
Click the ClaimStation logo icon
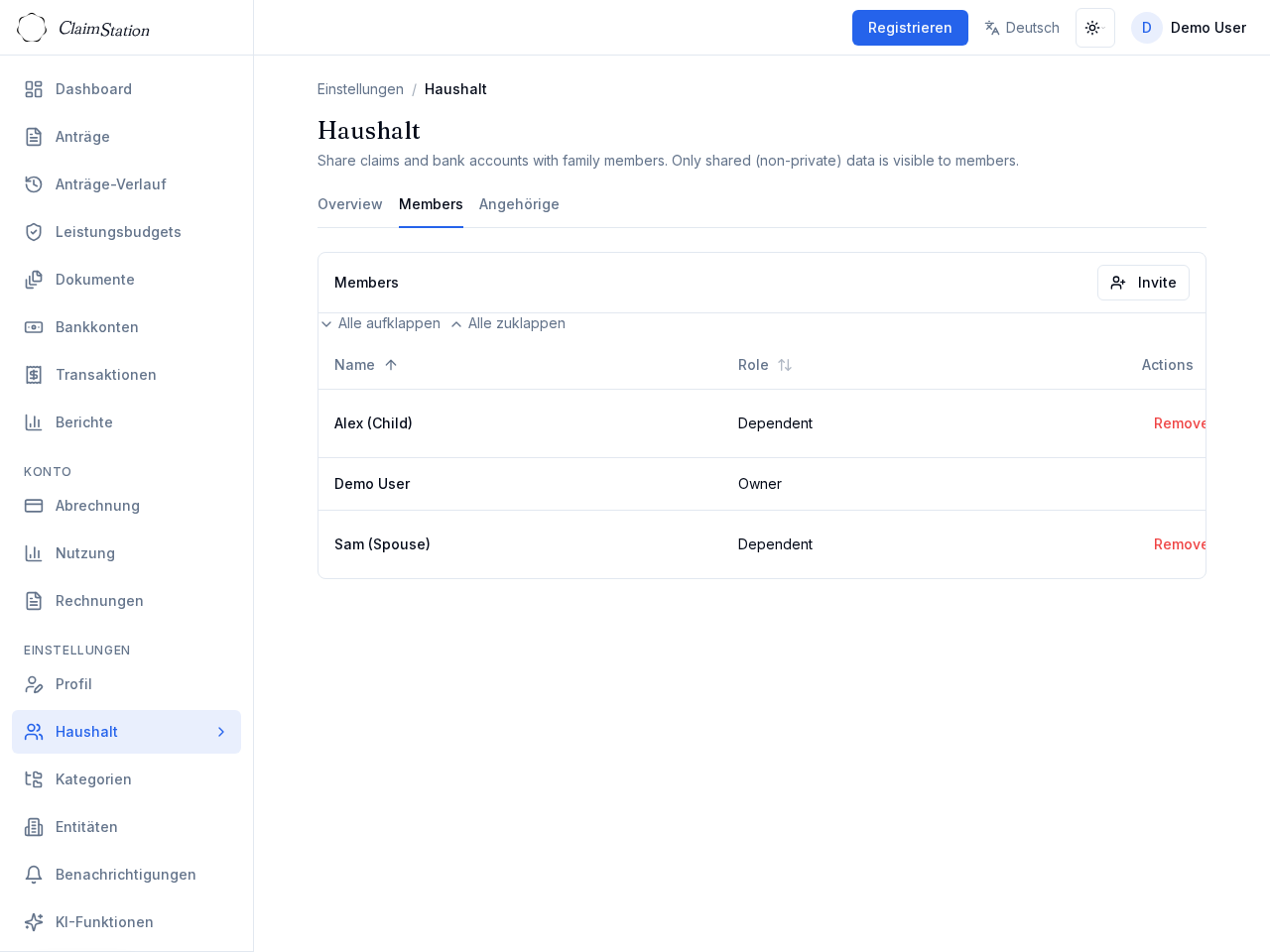(32, 28)
